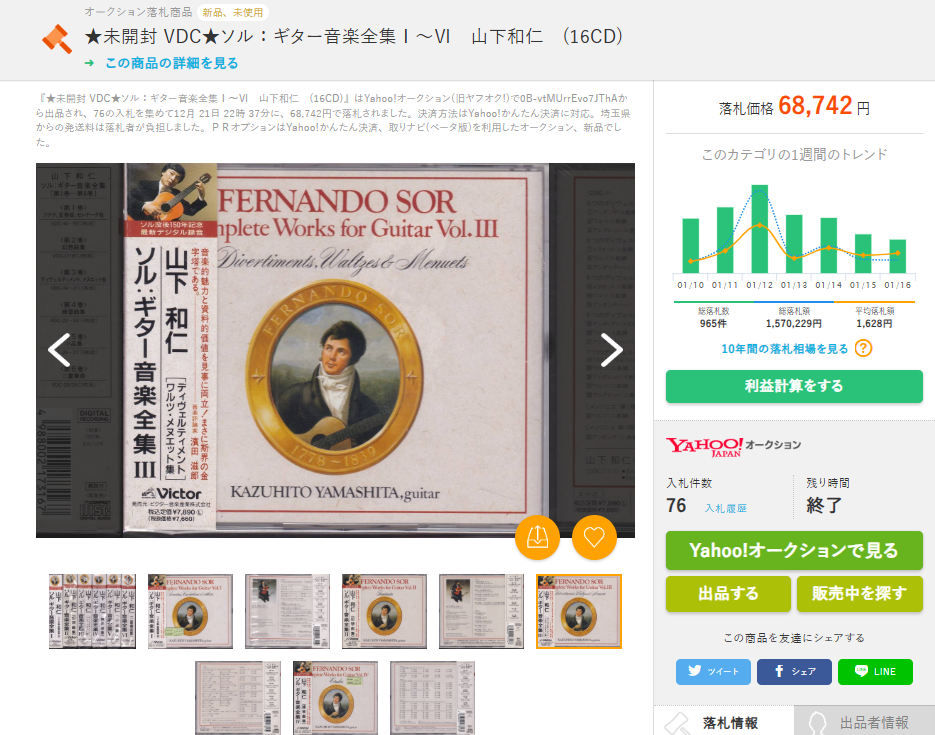View 10年間の落札相場を見る link
Screen dimensions: 935x735
pos(784,349)
